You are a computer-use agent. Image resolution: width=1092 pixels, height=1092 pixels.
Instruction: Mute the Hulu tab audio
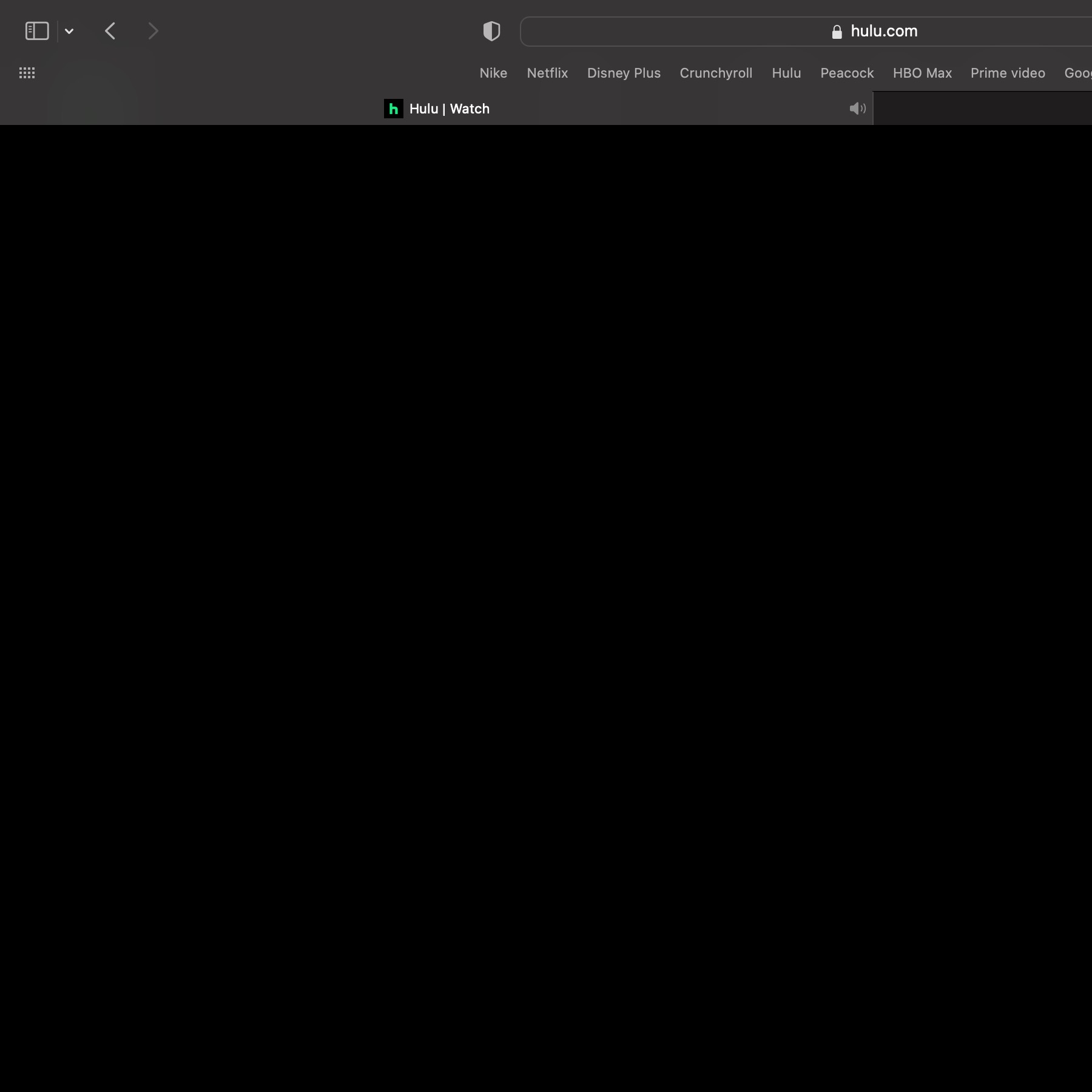click(x=858, y=109)
